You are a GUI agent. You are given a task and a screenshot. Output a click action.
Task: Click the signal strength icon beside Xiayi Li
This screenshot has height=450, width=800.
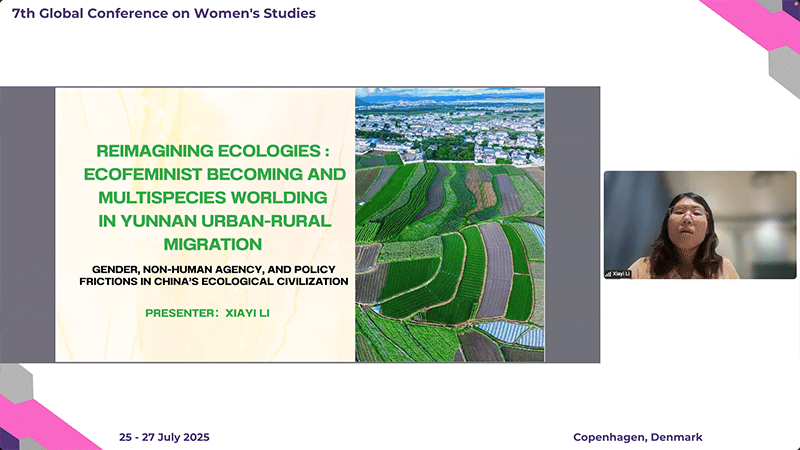tap(607, 273)
